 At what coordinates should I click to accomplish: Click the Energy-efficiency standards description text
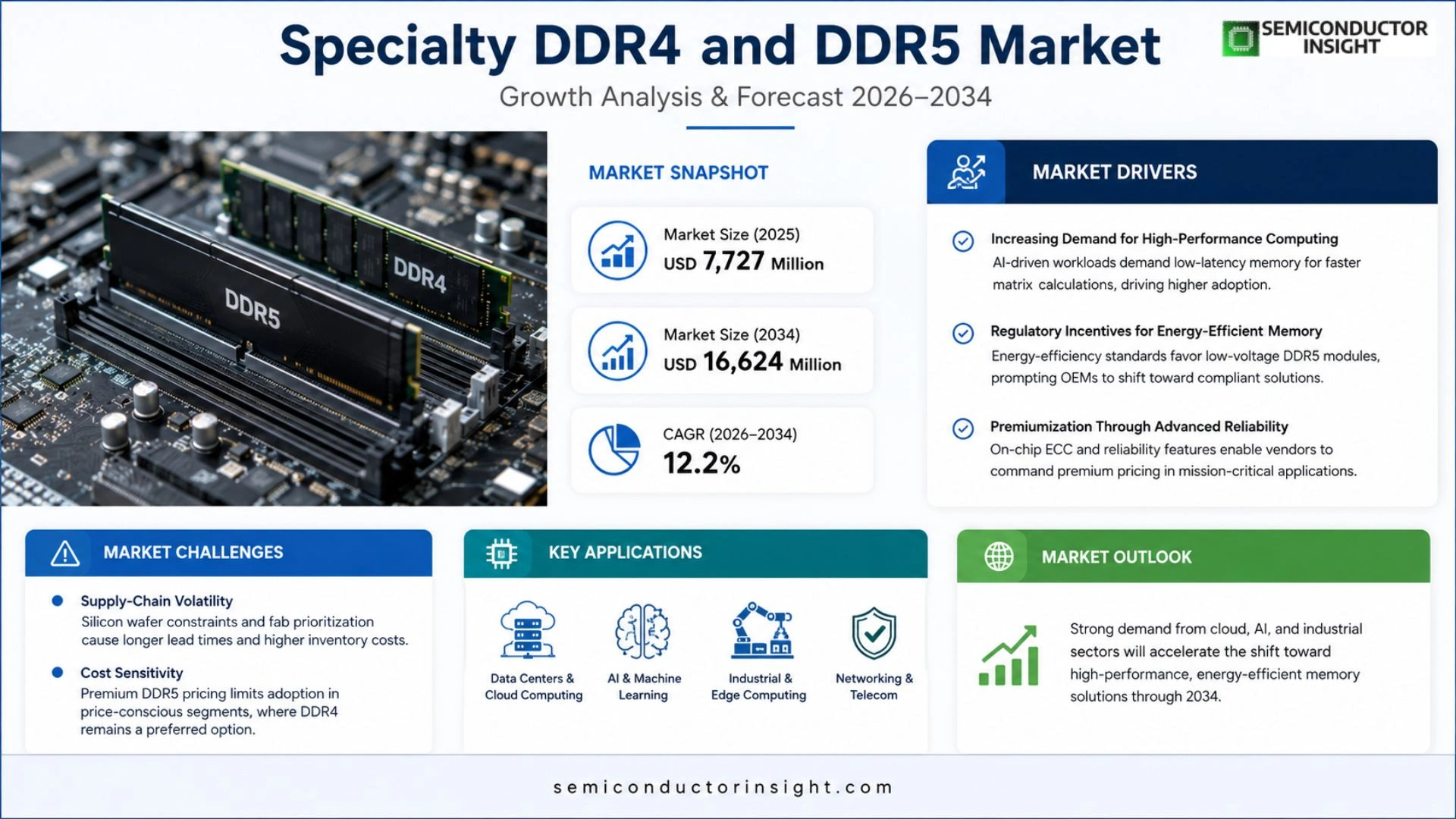point(1185,366)
